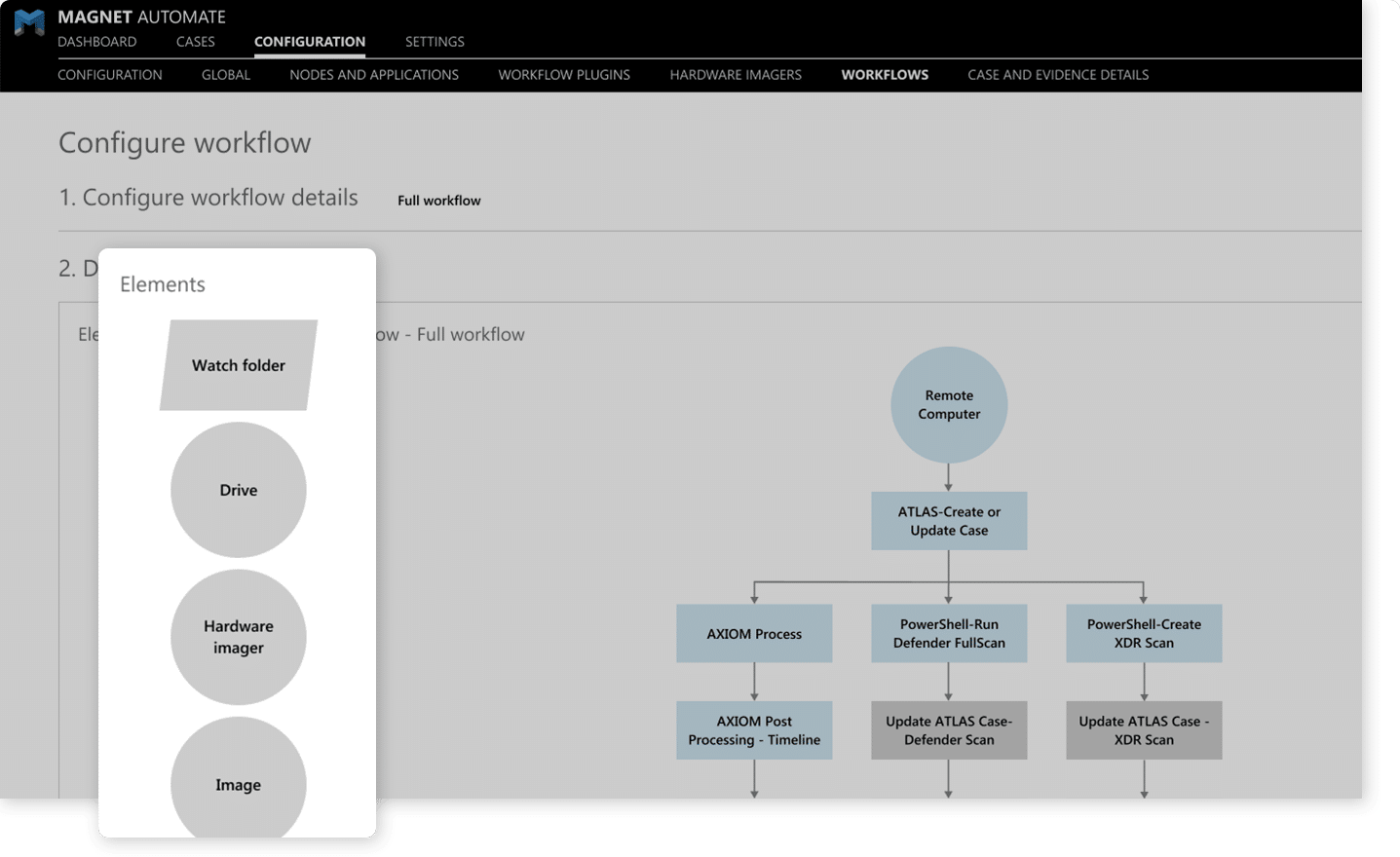Click ATLAS-Create or Update Case node

(x=949, y=521)
